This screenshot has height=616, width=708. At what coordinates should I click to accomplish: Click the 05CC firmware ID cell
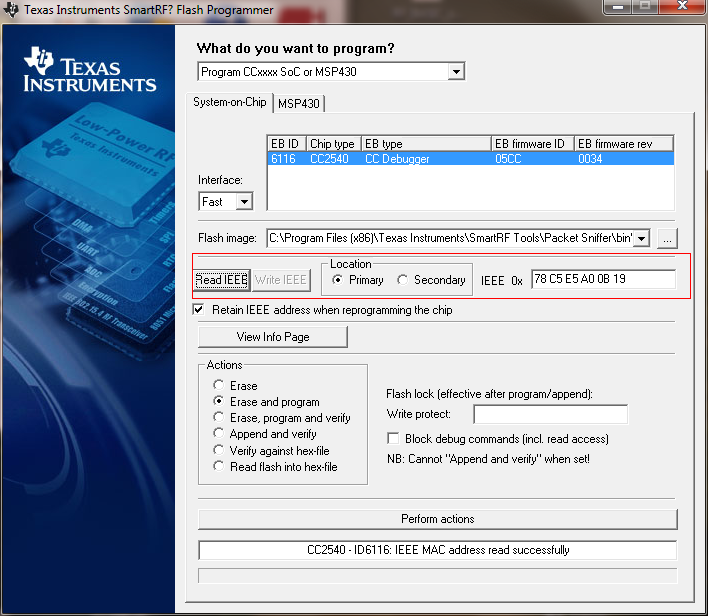[508, 159]
